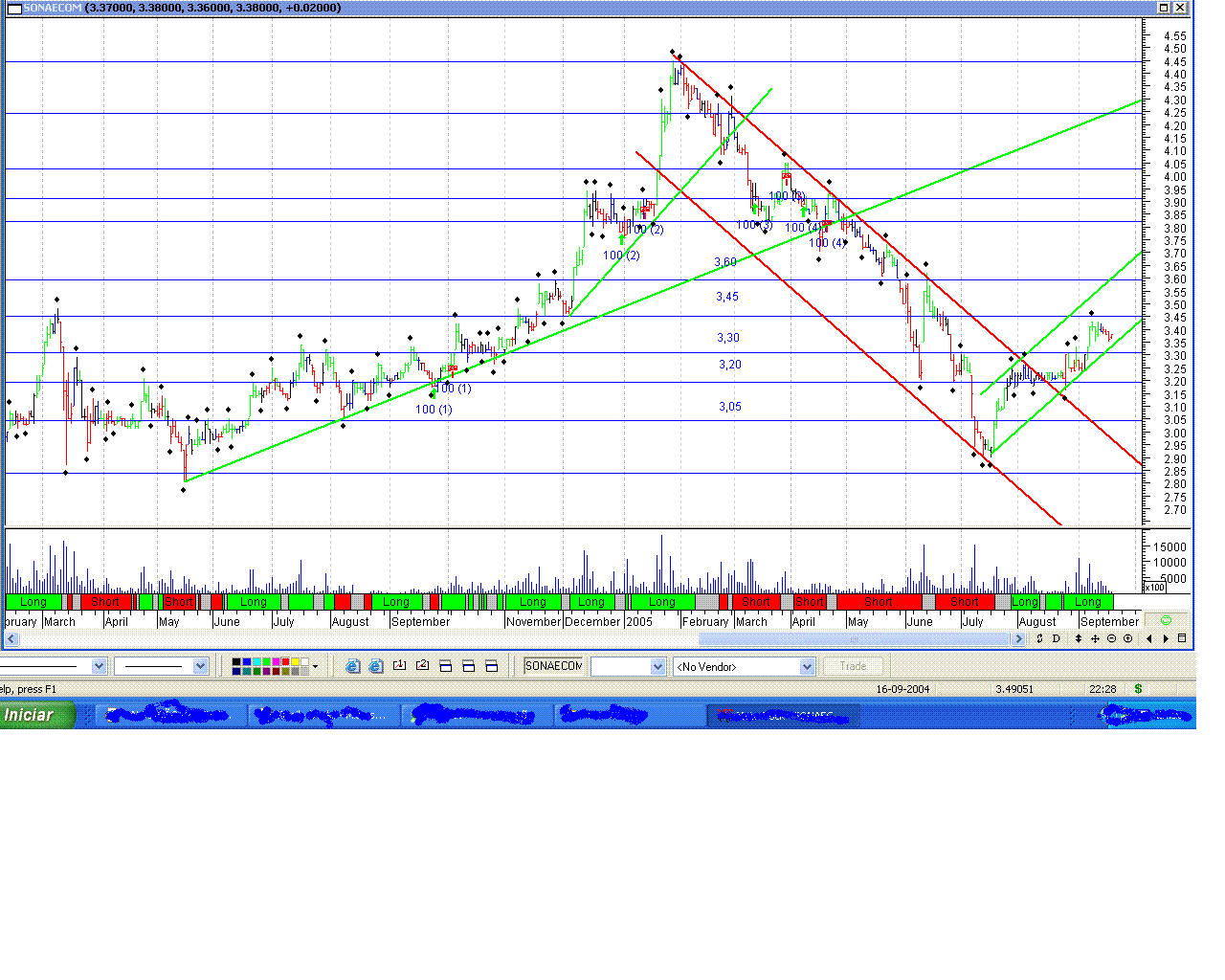Click the first Internet Explorer icon in the toolbar
The height and width of the screenshot is (980, 1225).
(352, 665)
